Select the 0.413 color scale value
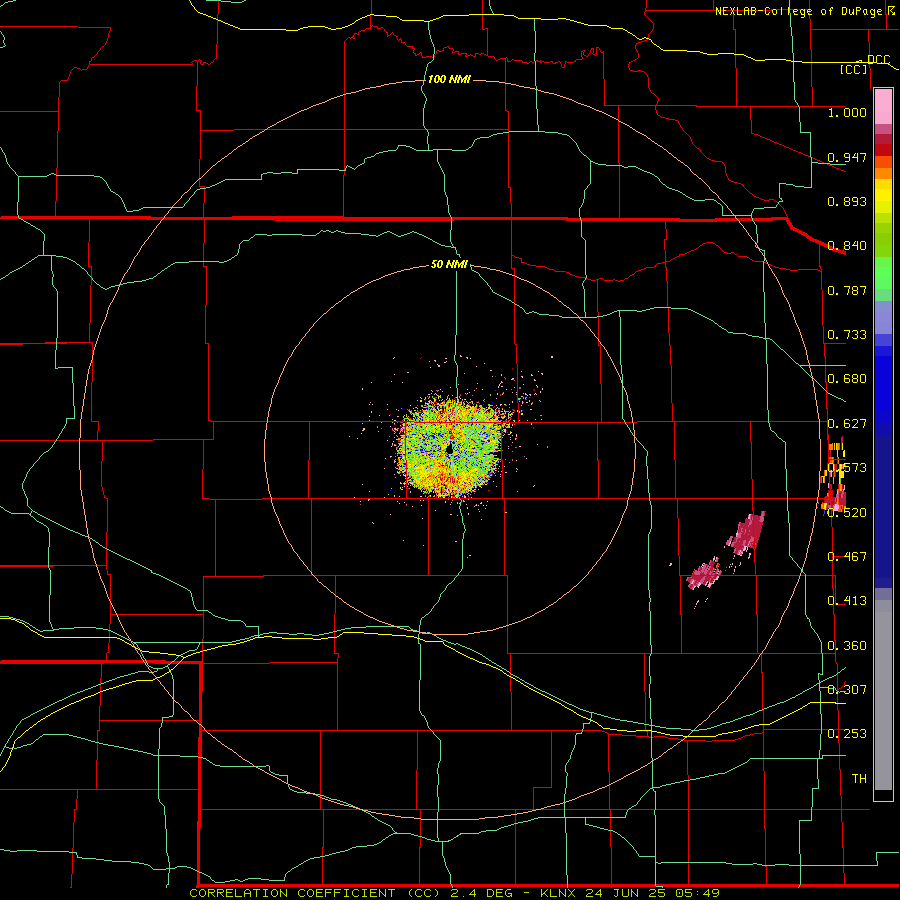The image size is (900, 900). click(x=847, y=601)
